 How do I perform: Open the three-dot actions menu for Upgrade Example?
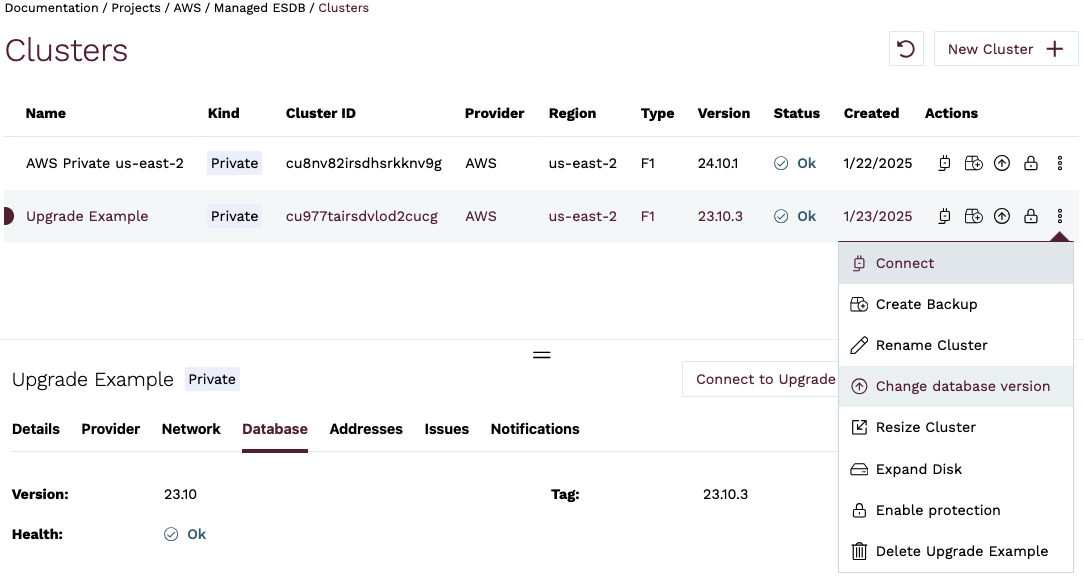1060,216
